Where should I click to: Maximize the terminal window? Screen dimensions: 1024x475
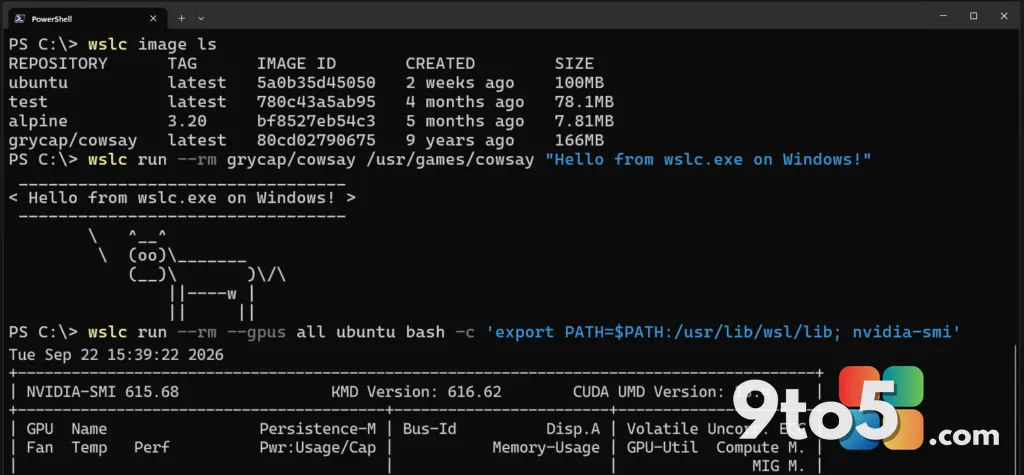click(974, 16)
